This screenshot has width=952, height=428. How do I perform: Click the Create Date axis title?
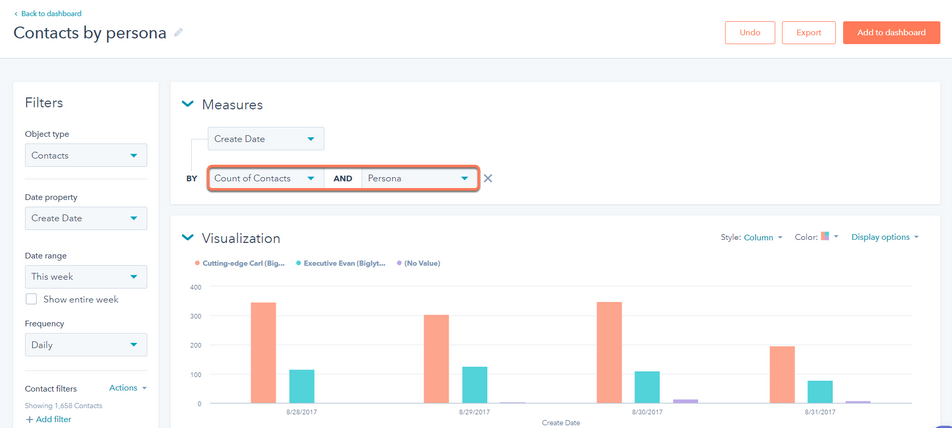coord(562,423)
